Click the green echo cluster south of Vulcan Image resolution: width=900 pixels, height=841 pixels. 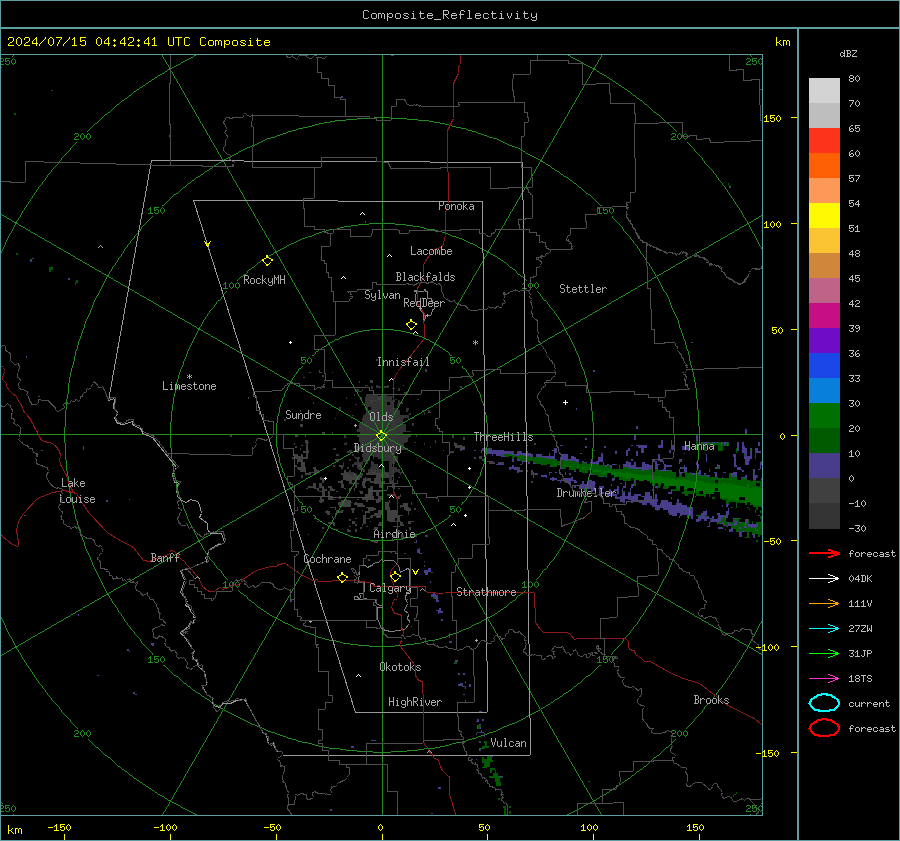coord(490,769)
